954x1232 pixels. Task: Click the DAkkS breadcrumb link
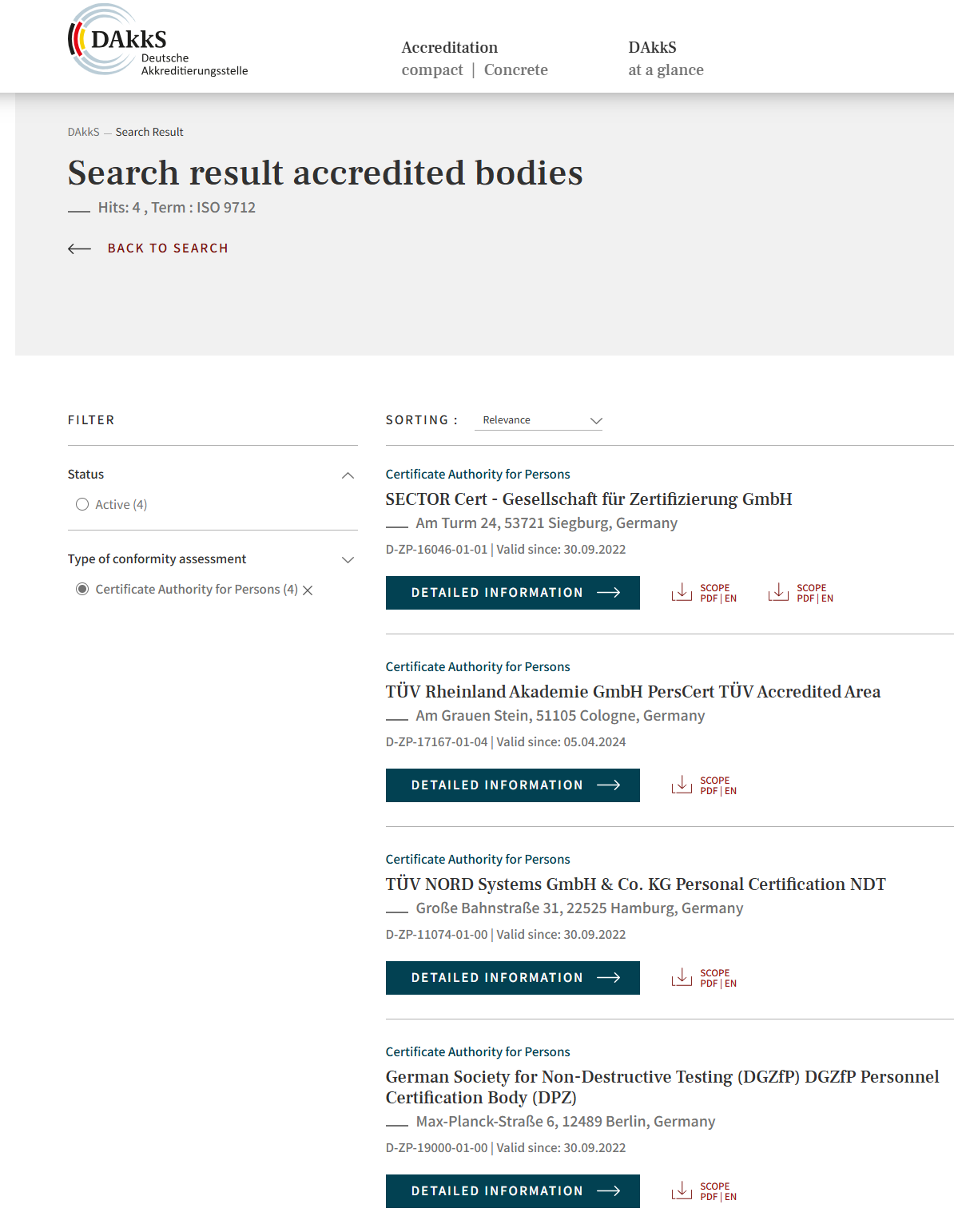84,132
